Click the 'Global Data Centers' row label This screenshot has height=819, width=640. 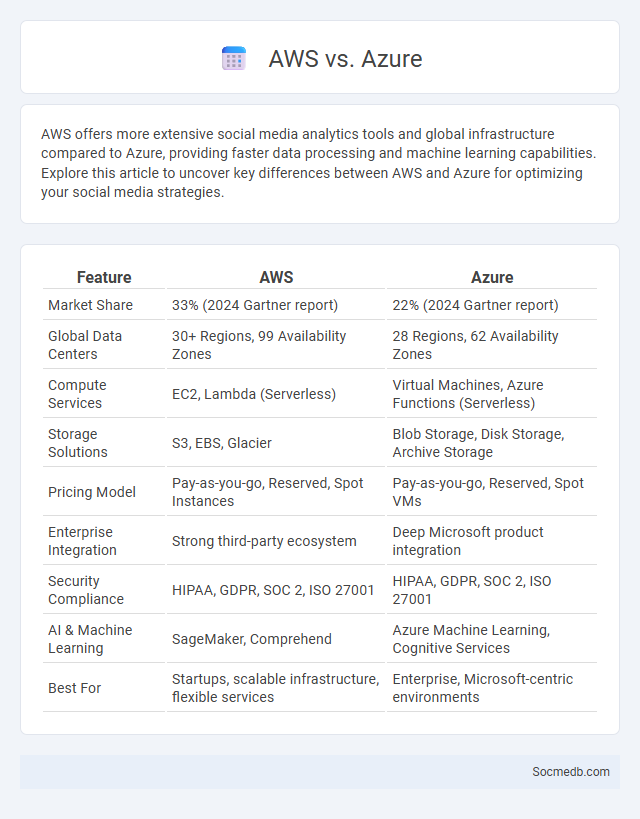(x=85, y=345)
